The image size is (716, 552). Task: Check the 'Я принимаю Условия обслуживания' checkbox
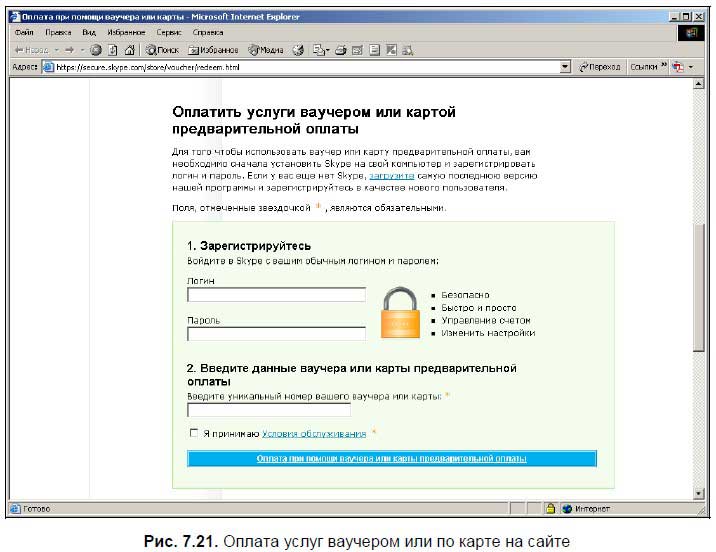tap(194, 433)
